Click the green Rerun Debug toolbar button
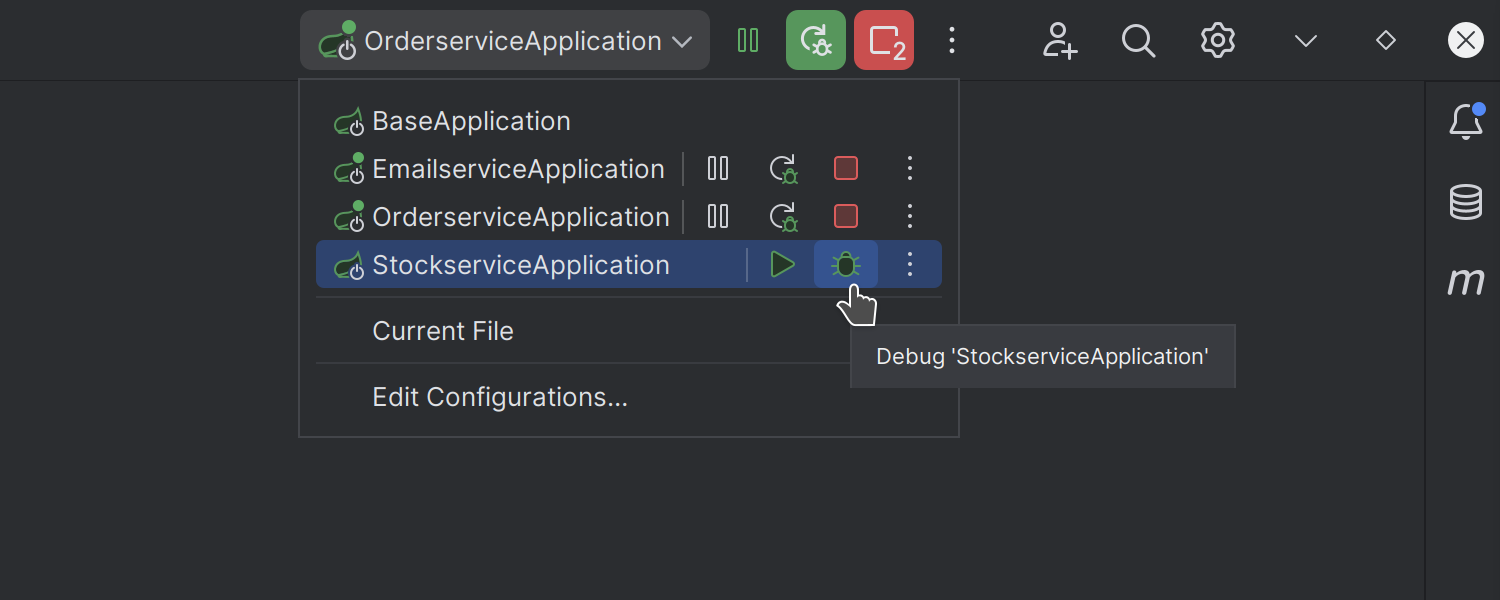The width and height of the screenshot is (1500, 600). click(x=816, y=40)
